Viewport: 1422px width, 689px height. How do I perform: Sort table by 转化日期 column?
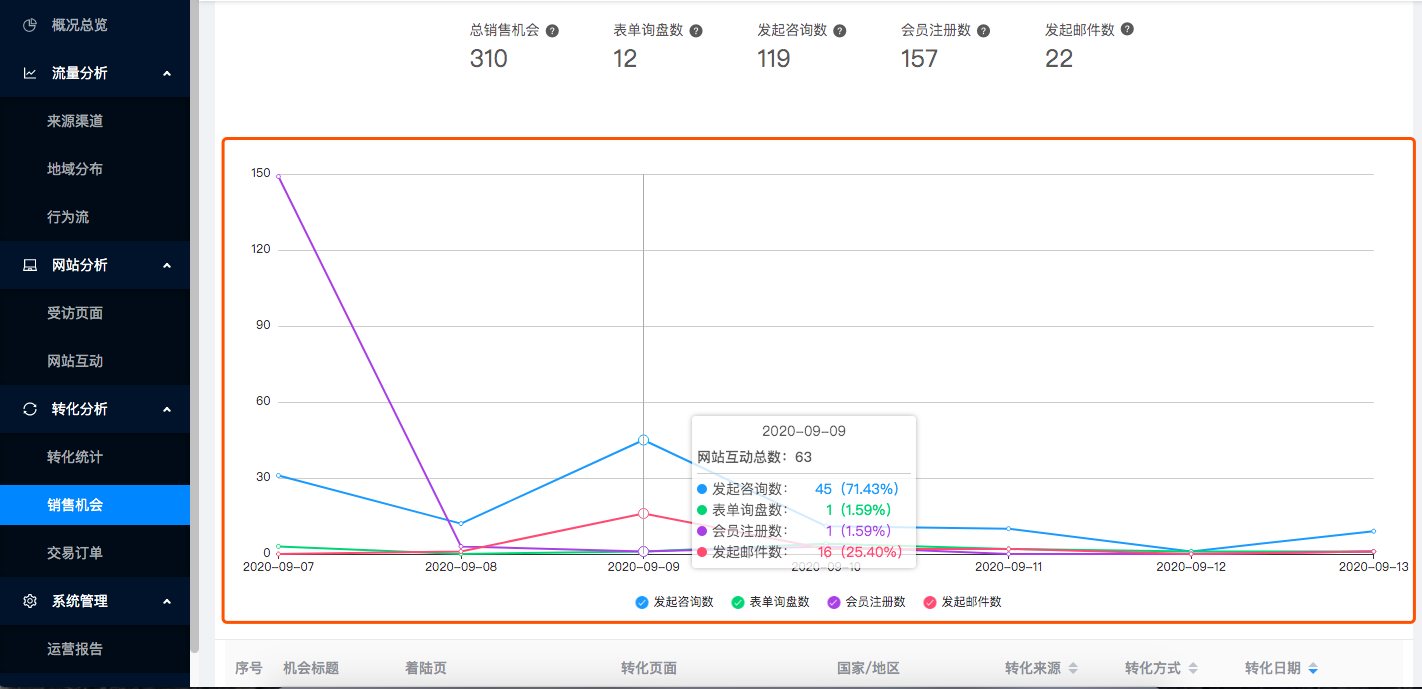click(x=1313, y=669)
